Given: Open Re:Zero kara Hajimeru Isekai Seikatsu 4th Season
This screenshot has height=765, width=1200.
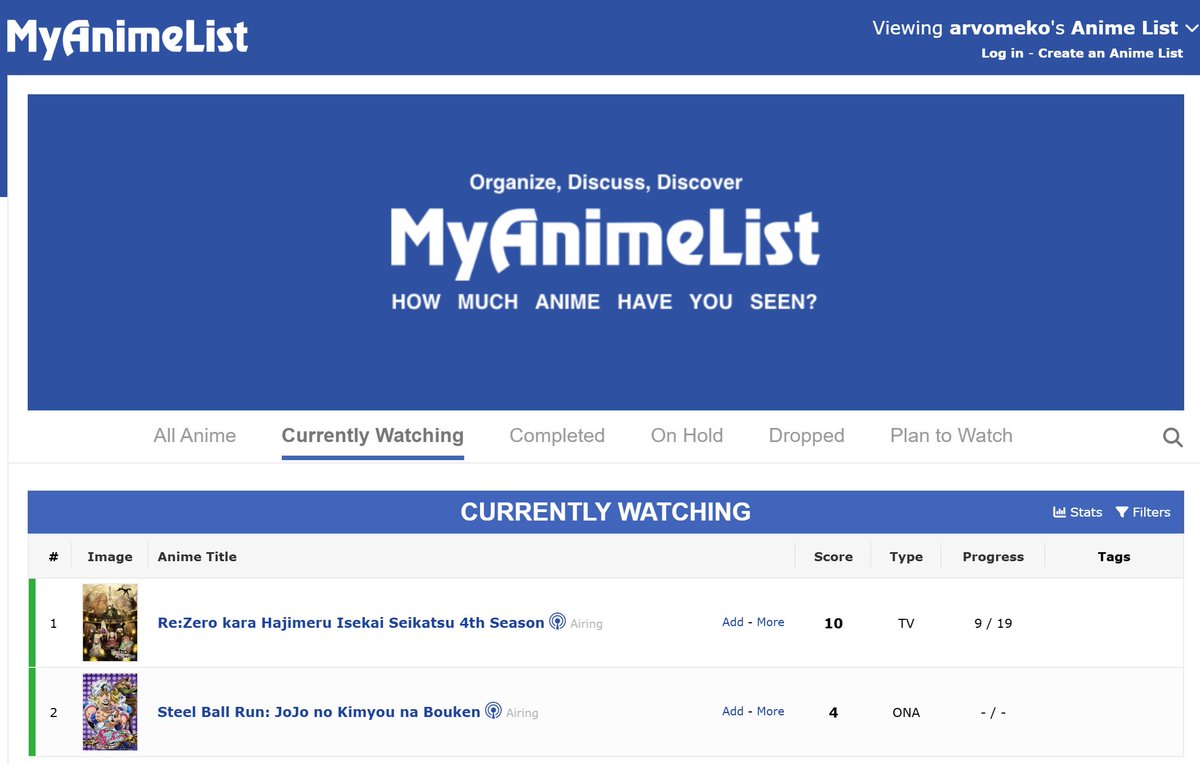Looking at the screenshot, I should tap(351, 622).
